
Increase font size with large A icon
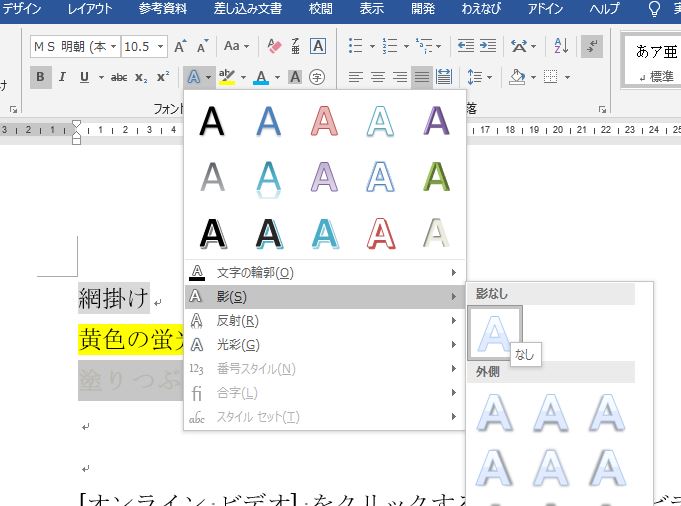[x=180, y=46]
